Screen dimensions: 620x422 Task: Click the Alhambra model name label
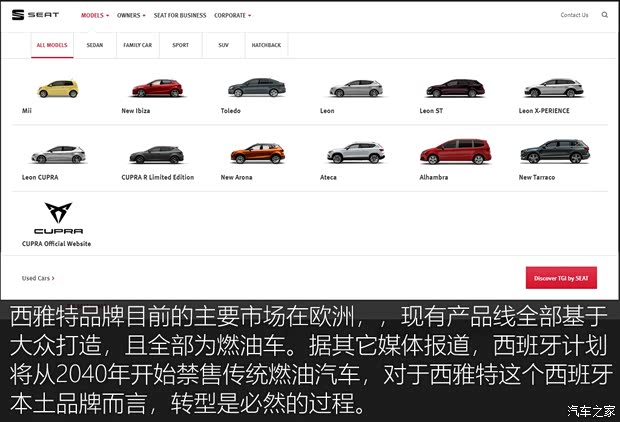[434, 177]
